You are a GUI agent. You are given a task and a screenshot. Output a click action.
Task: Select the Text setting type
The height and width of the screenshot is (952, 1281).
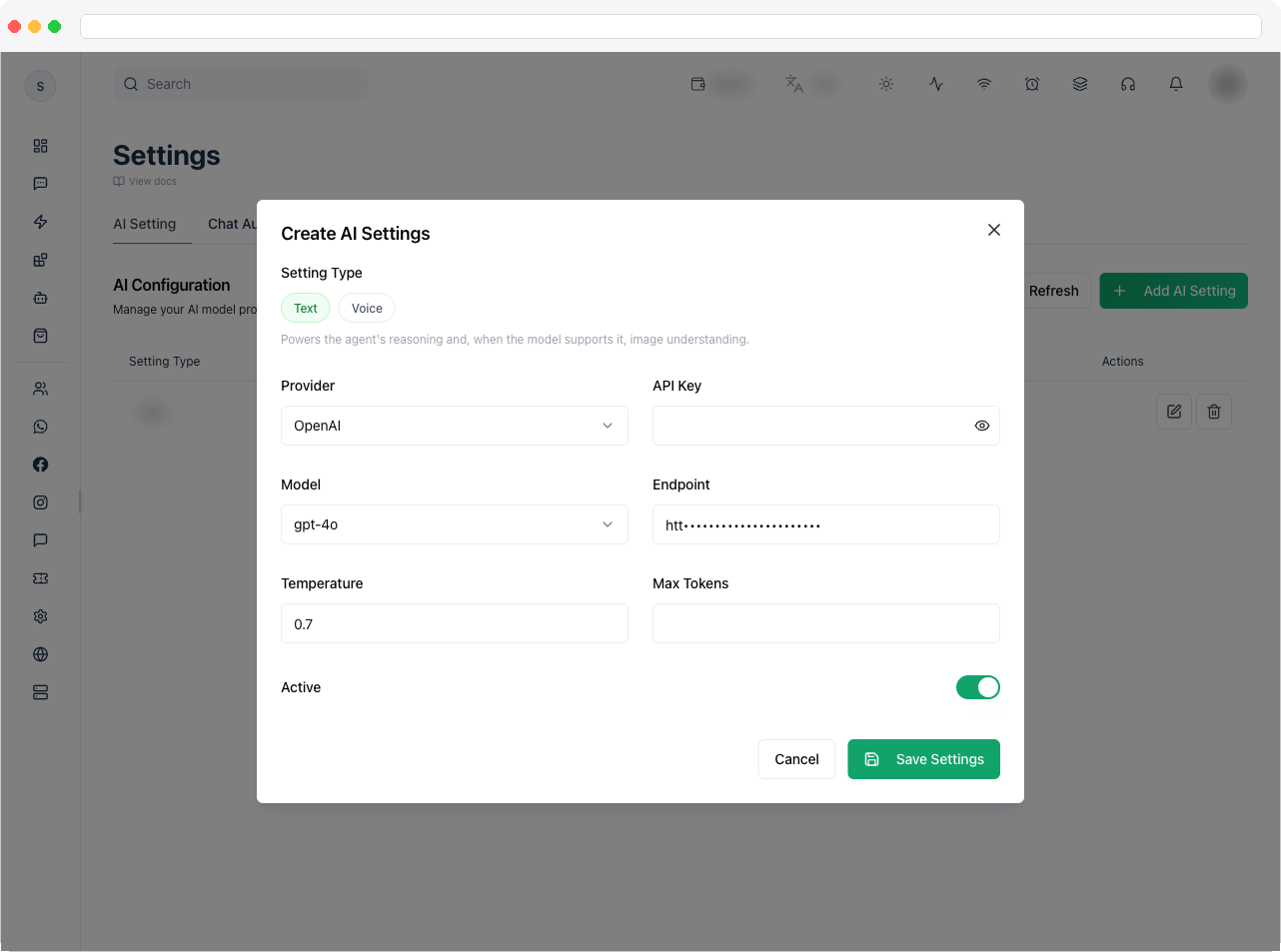click(x=306, y=309)
